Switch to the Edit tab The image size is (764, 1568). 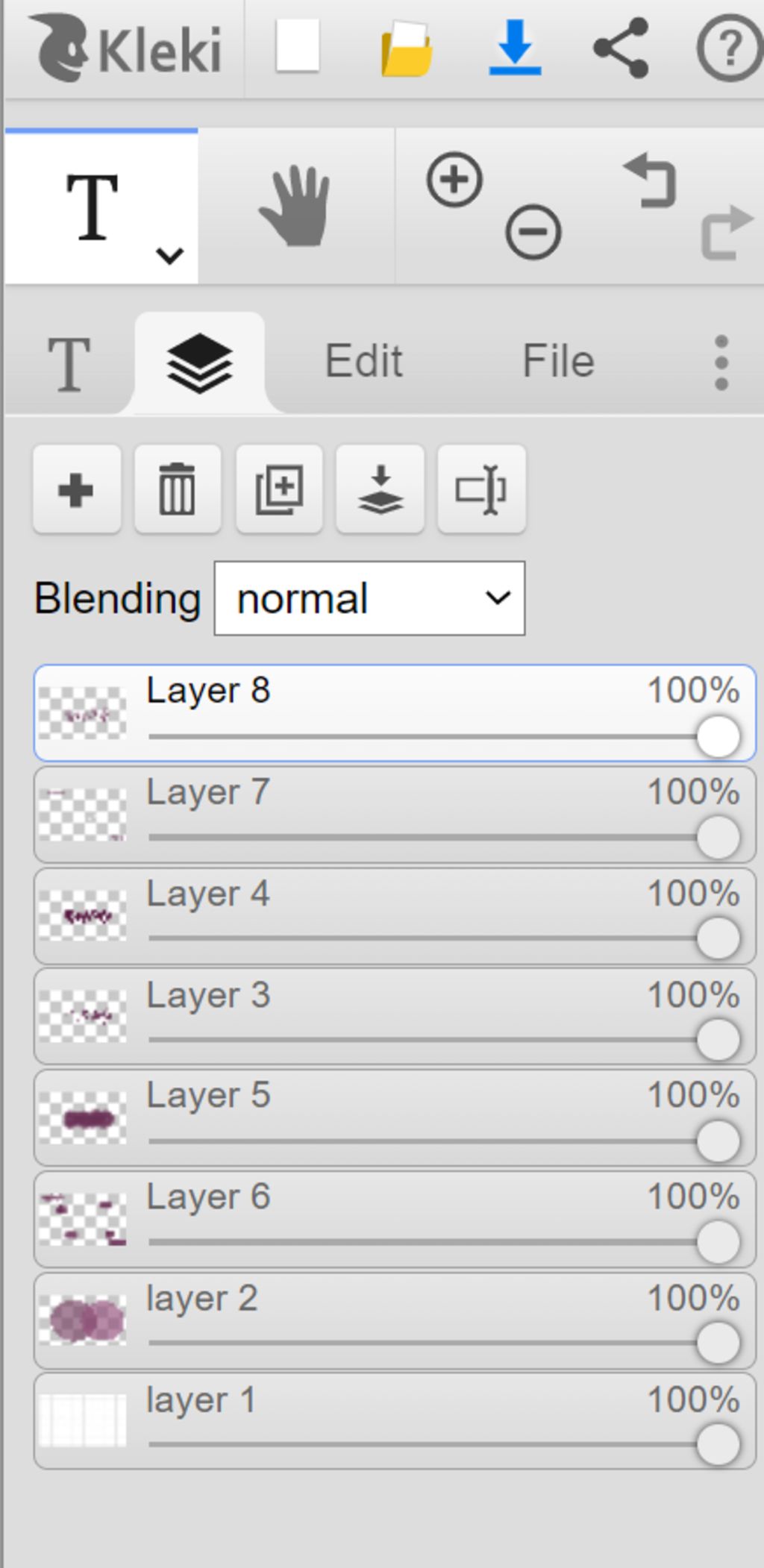[364, 361]
